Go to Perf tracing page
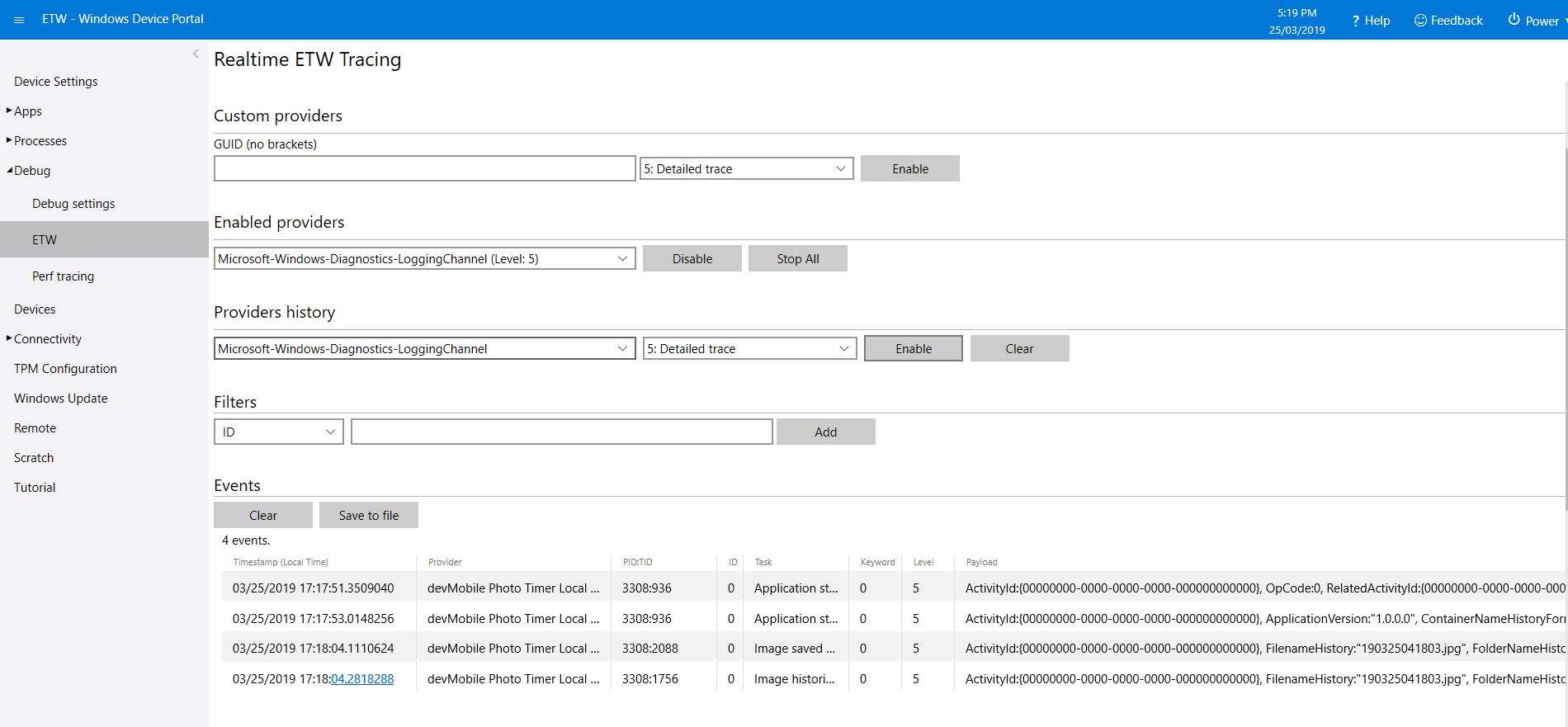 [x=63, y=276]
